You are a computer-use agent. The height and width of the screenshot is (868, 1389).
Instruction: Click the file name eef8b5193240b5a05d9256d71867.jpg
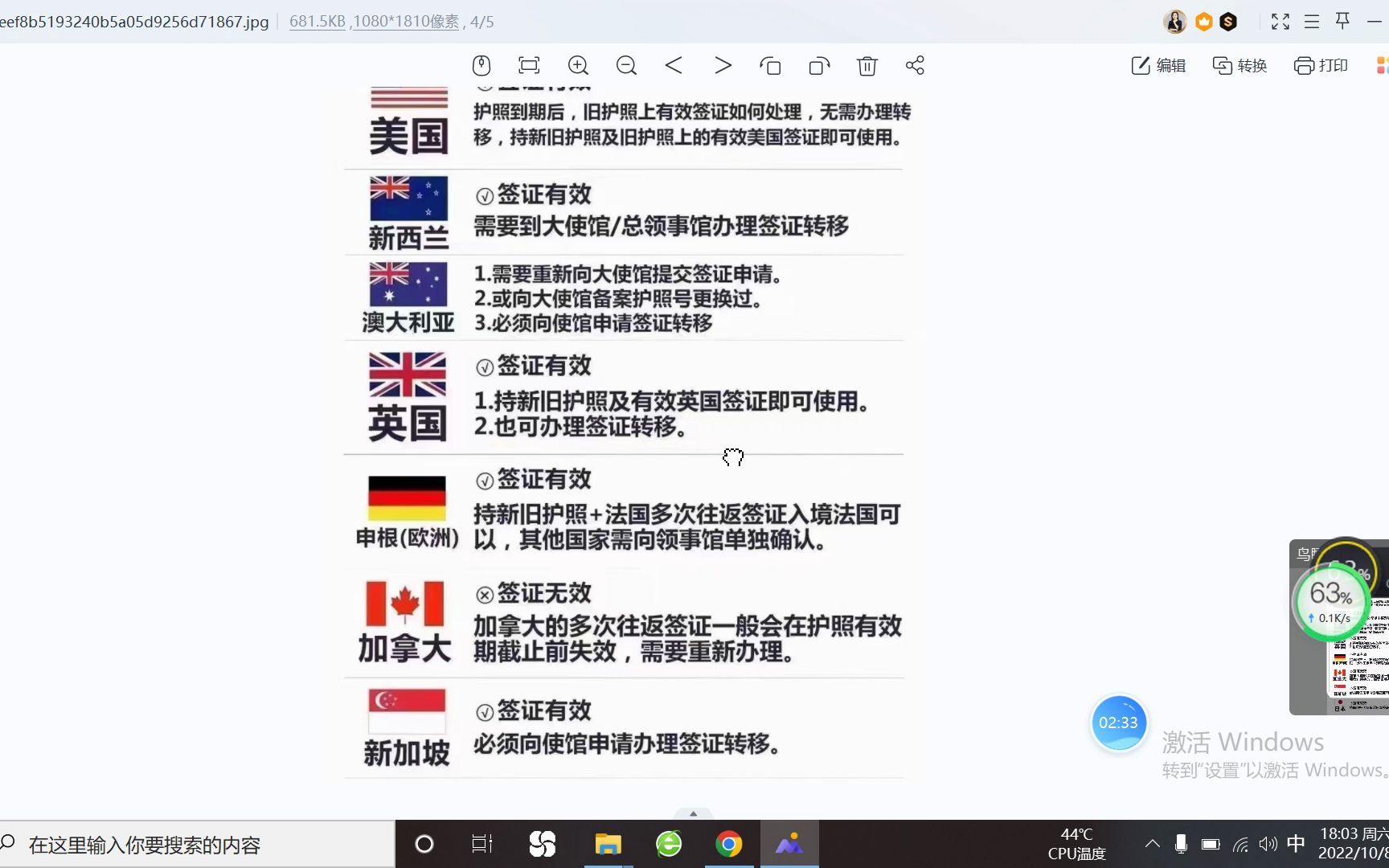pyautogui.click(x=133, y=22)
